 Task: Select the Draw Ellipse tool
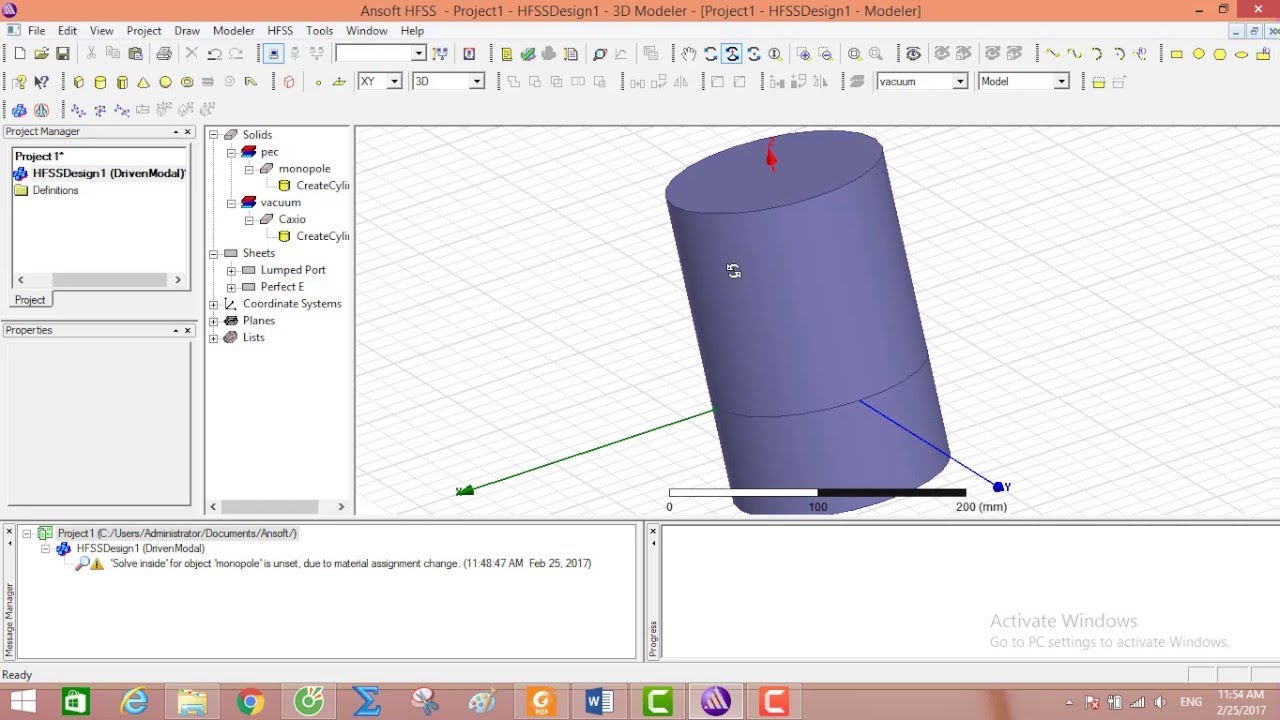pyautogui.click(x=1242, y=54)
